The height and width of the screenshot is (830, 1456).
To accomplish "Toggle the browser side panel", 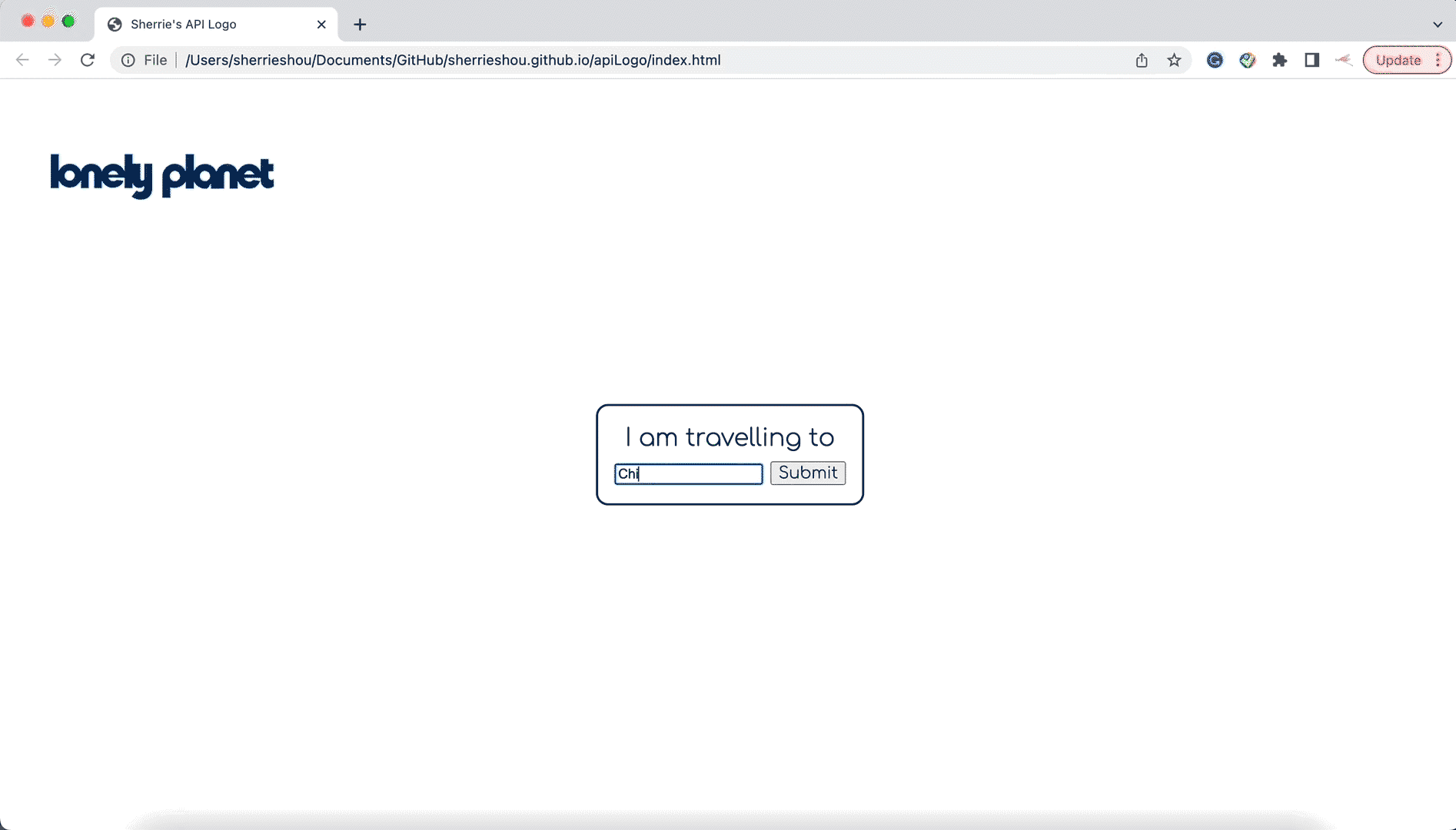I will click(1312, 60).
